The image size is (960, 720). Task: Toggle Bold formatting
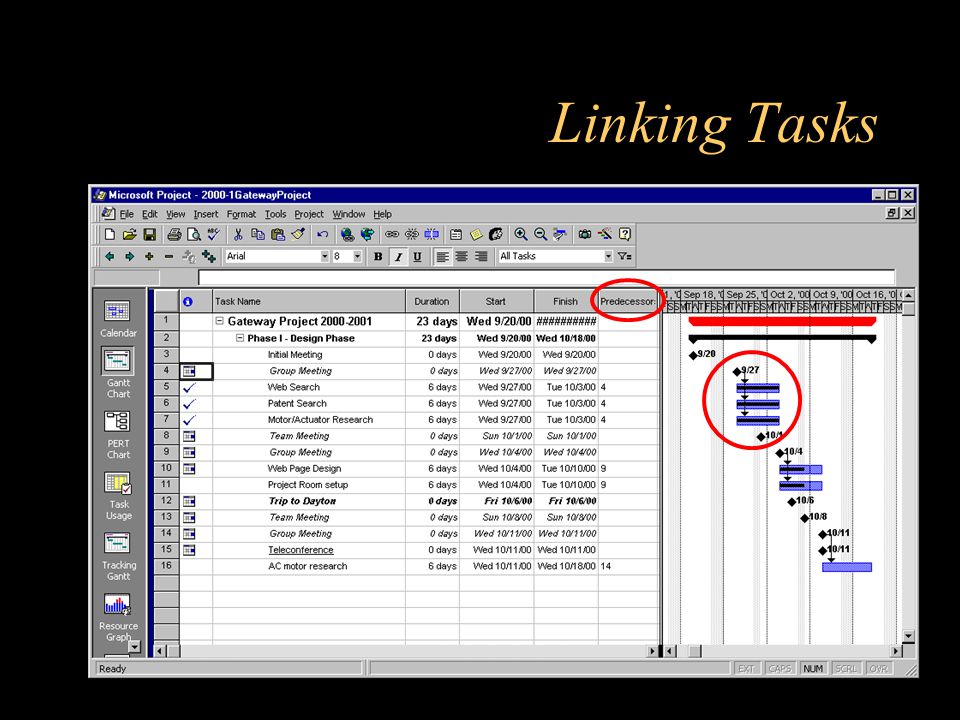378,257
